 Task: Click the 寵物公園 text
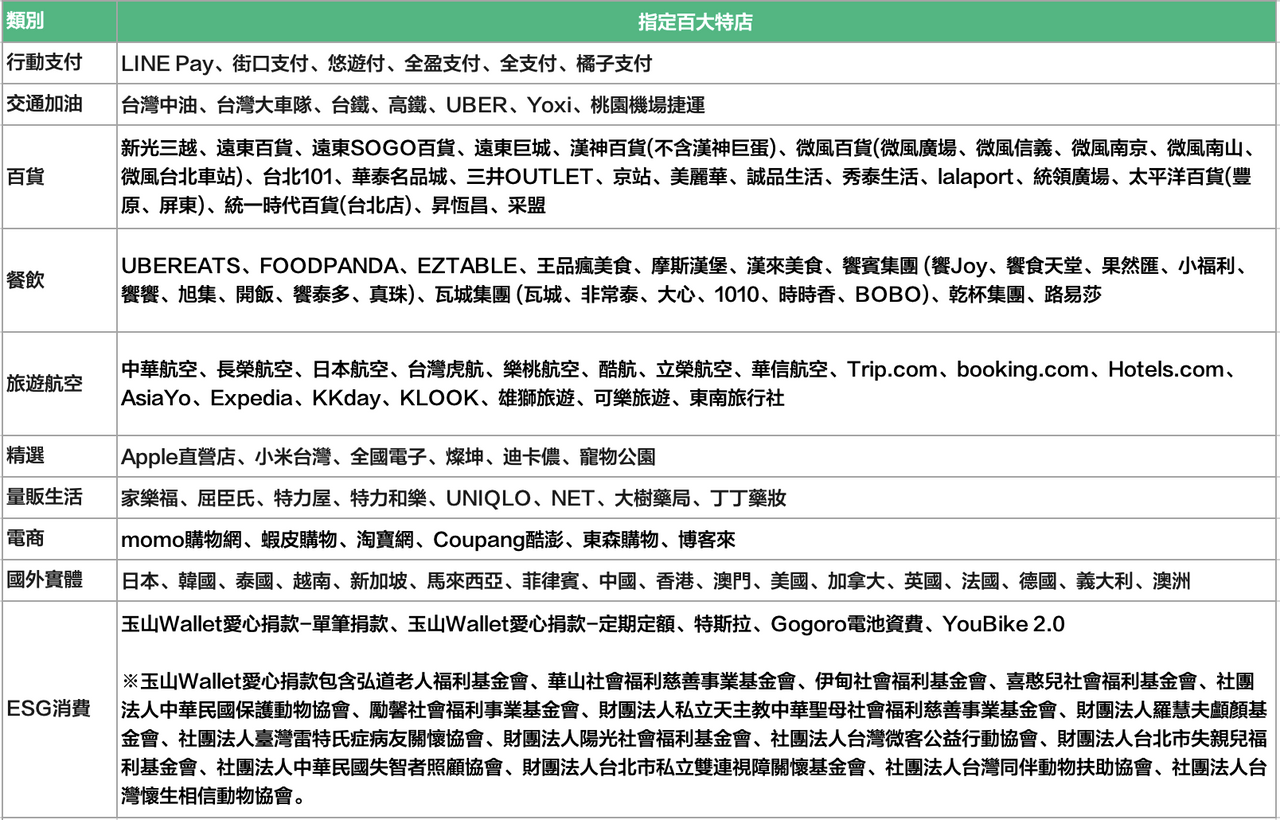coord(617,457)
